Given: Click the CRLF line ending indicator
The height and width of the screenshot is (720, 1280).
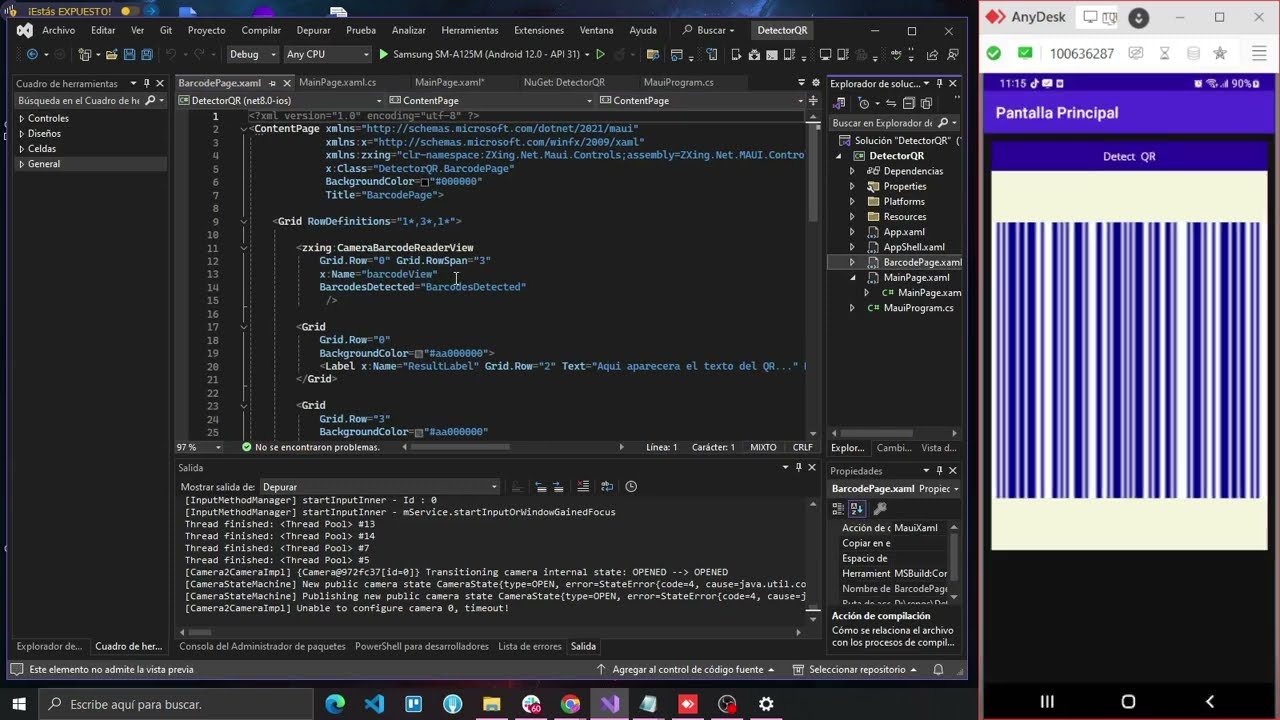Looking at the screenshot, I should (x=802, y=447).
